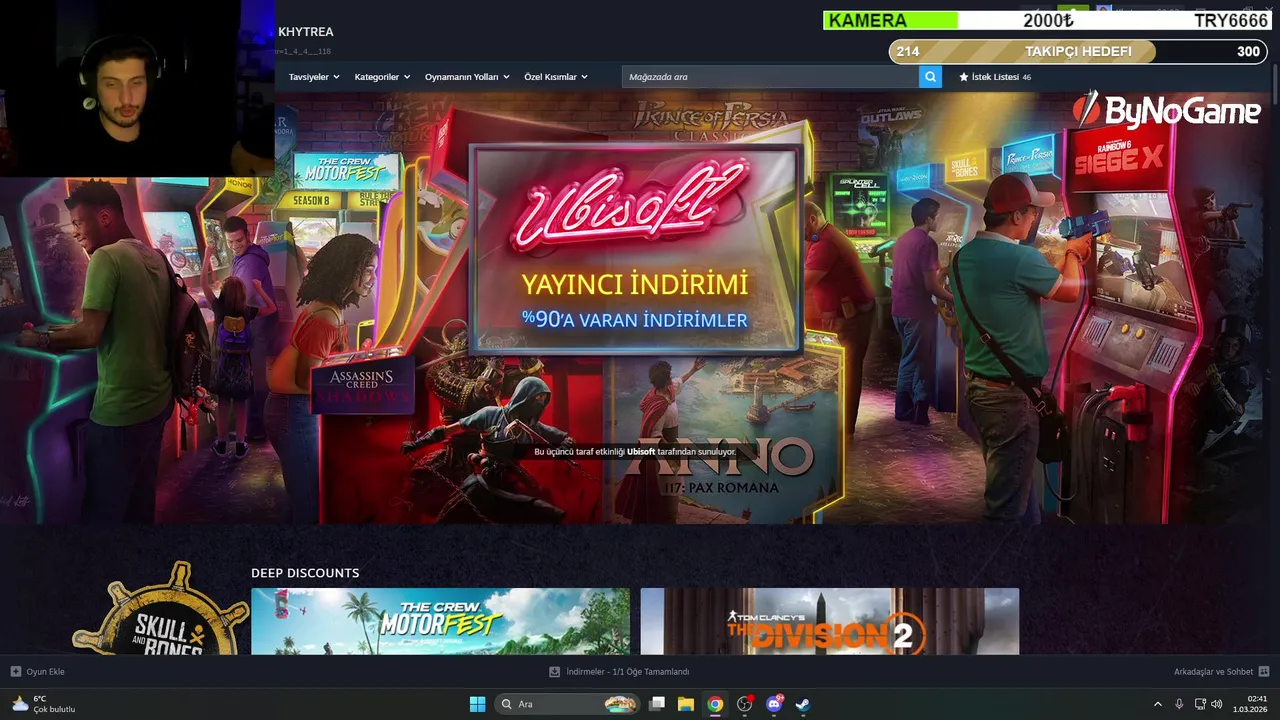Image resolution: width=1280 pixels, height=720 pixels.
Task: Expand the Kategoriler dropdown menu
Action: pyautogui.click(x=382, y=77)
